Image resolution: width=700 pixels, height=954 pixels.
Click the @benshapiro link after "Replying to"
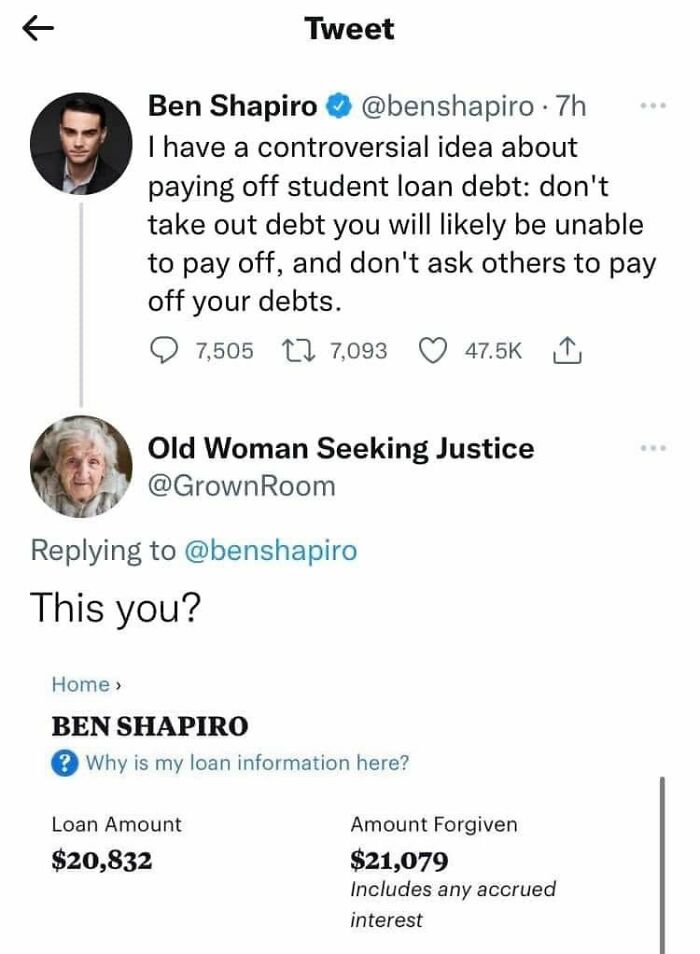269,550
